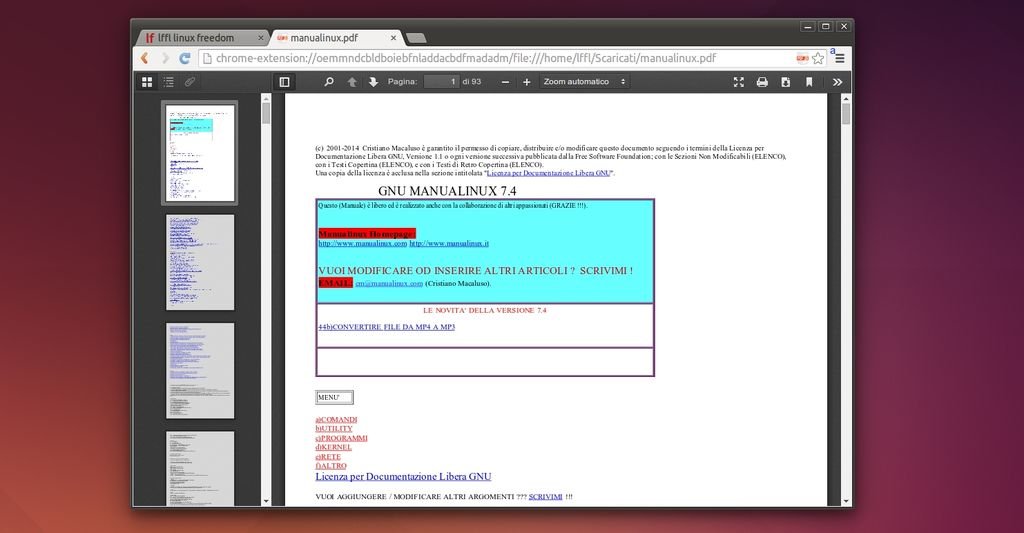Viewport: 1024px width, 533px height.
Task: Select the first page thumbnail
Action: point(200,153)
